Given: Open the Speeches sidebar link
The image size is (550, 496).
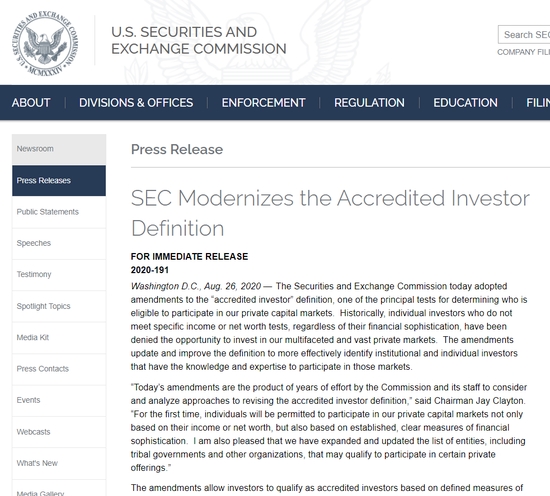Looking at the screenshot, I should [59, 243].
